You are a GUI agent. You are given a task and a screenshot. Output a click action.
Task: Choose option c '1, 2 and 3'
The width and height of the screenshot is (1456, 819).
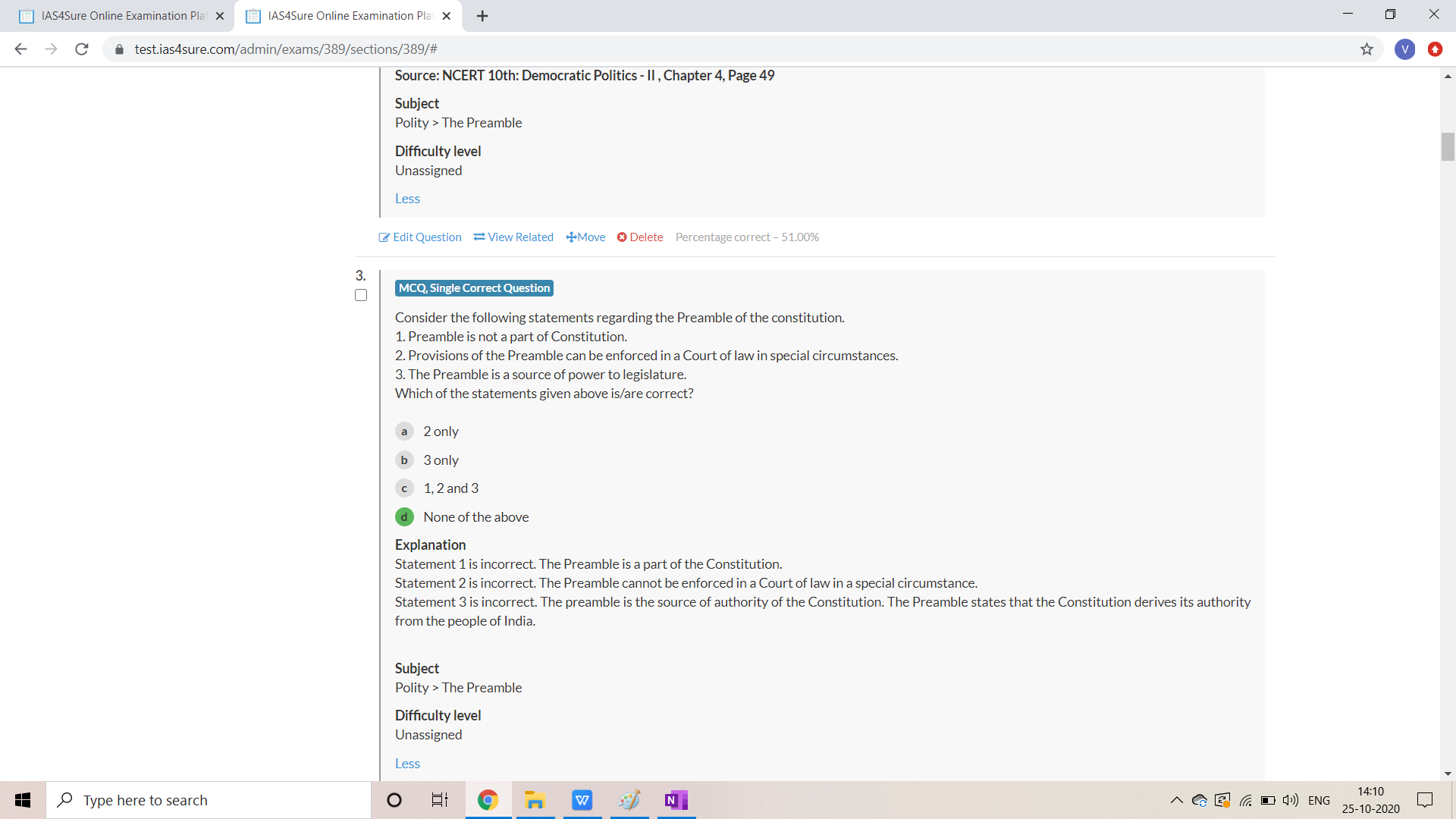404,488
